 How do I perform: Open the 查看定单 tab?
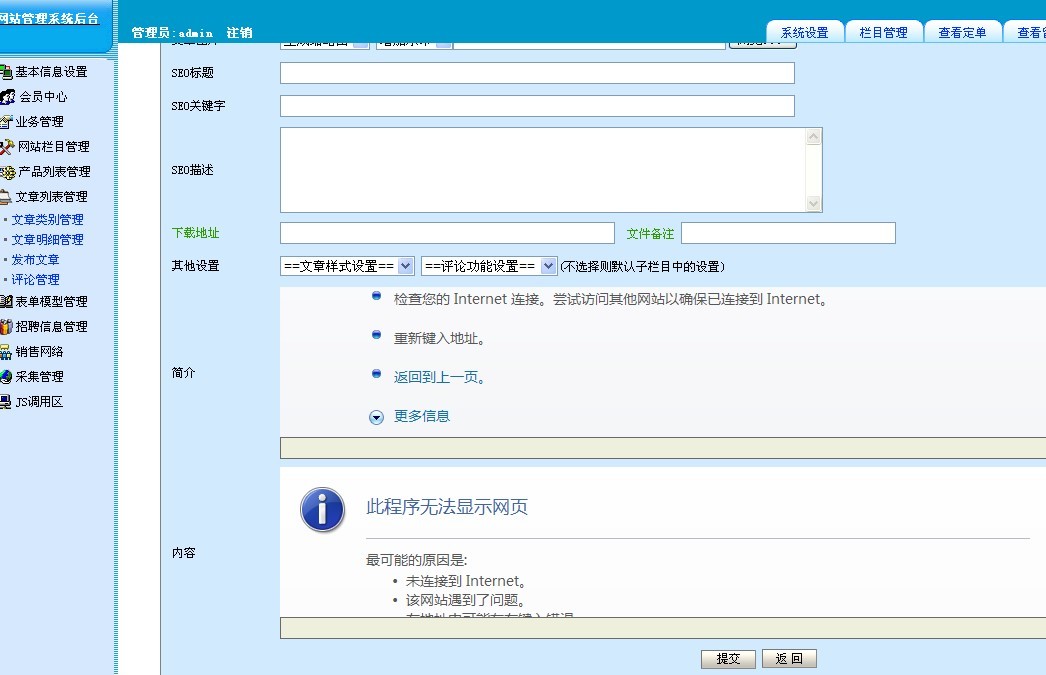[x=962, y=32]
